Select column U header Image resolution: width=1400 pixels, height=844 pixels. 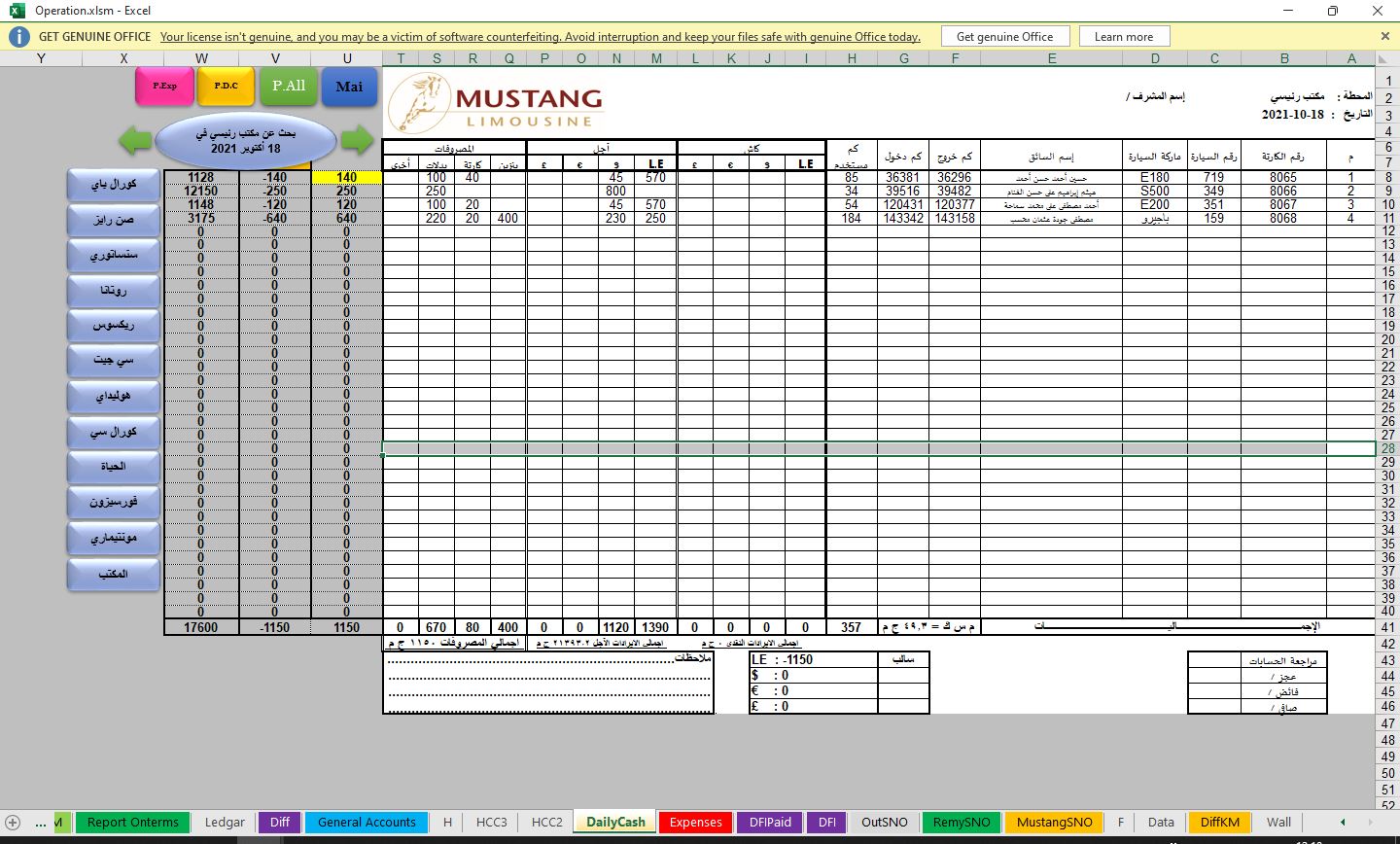point(347,58)
